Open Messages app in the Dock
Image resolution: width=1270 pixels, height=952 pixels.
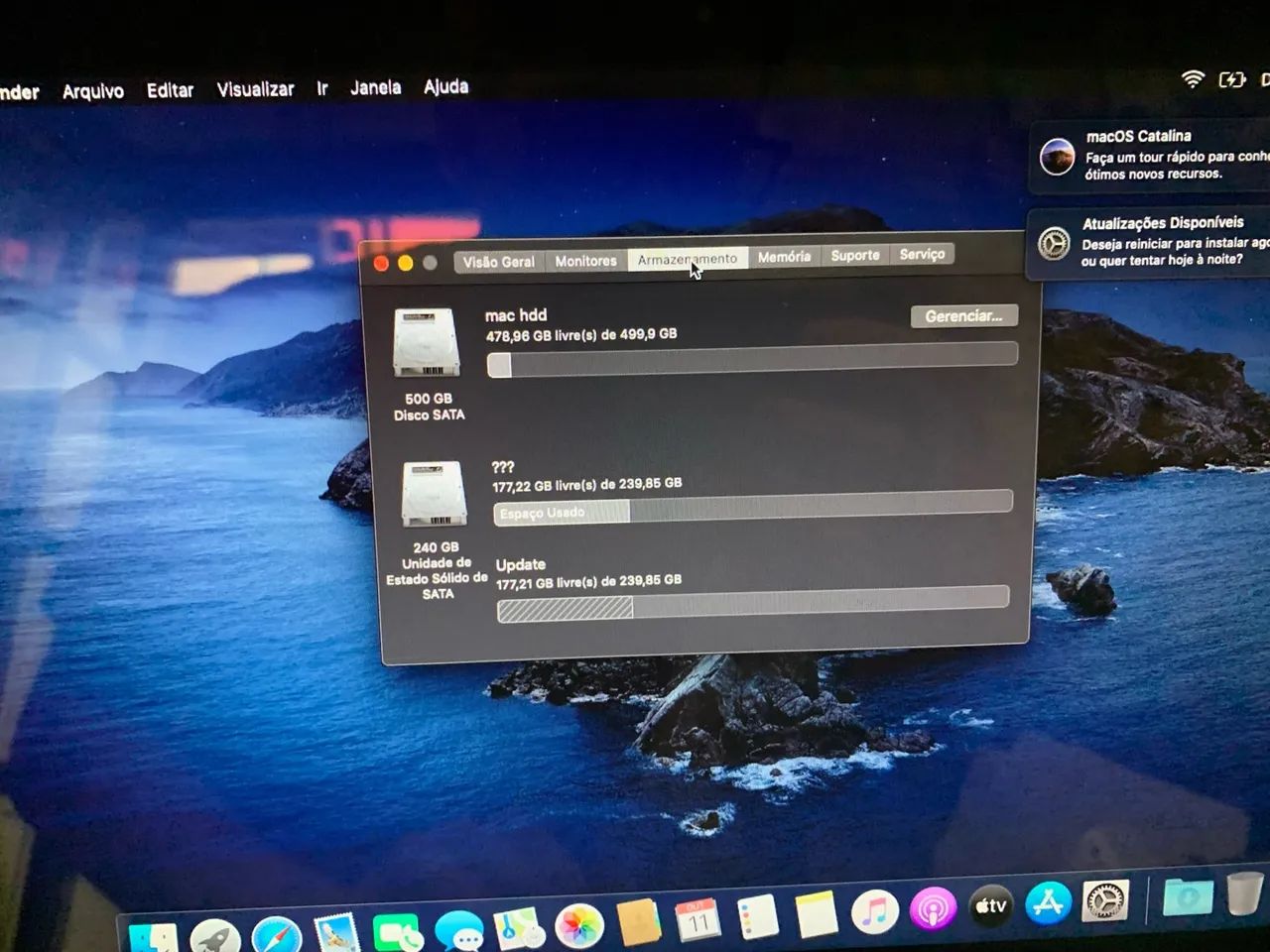coord(458,932)
